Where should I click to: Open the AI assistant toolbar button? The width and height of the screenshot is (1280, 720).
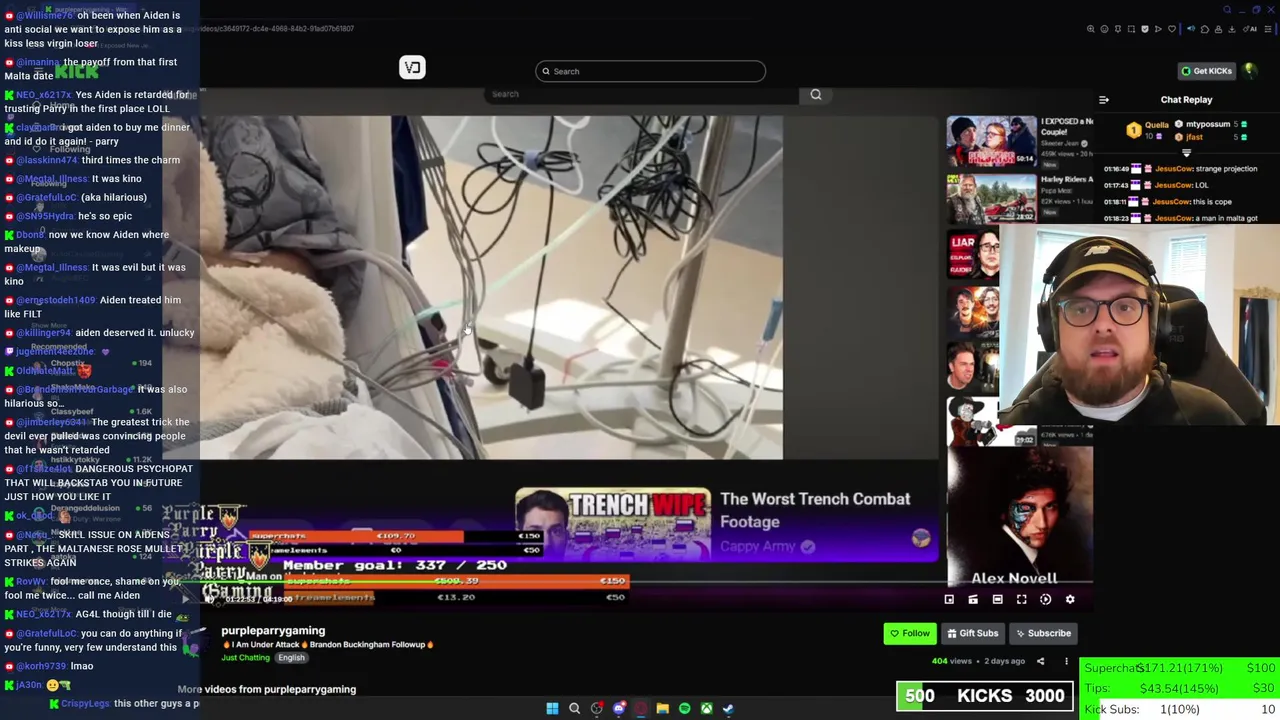[x=1248, y=29]
